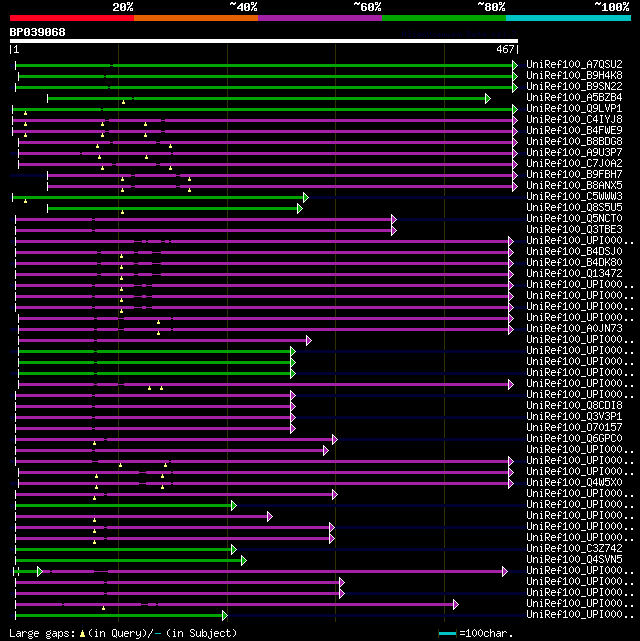Select the UniRef100_Q8S5U5 label
This screenshot has height=641, width=640.
pos(574,208)
